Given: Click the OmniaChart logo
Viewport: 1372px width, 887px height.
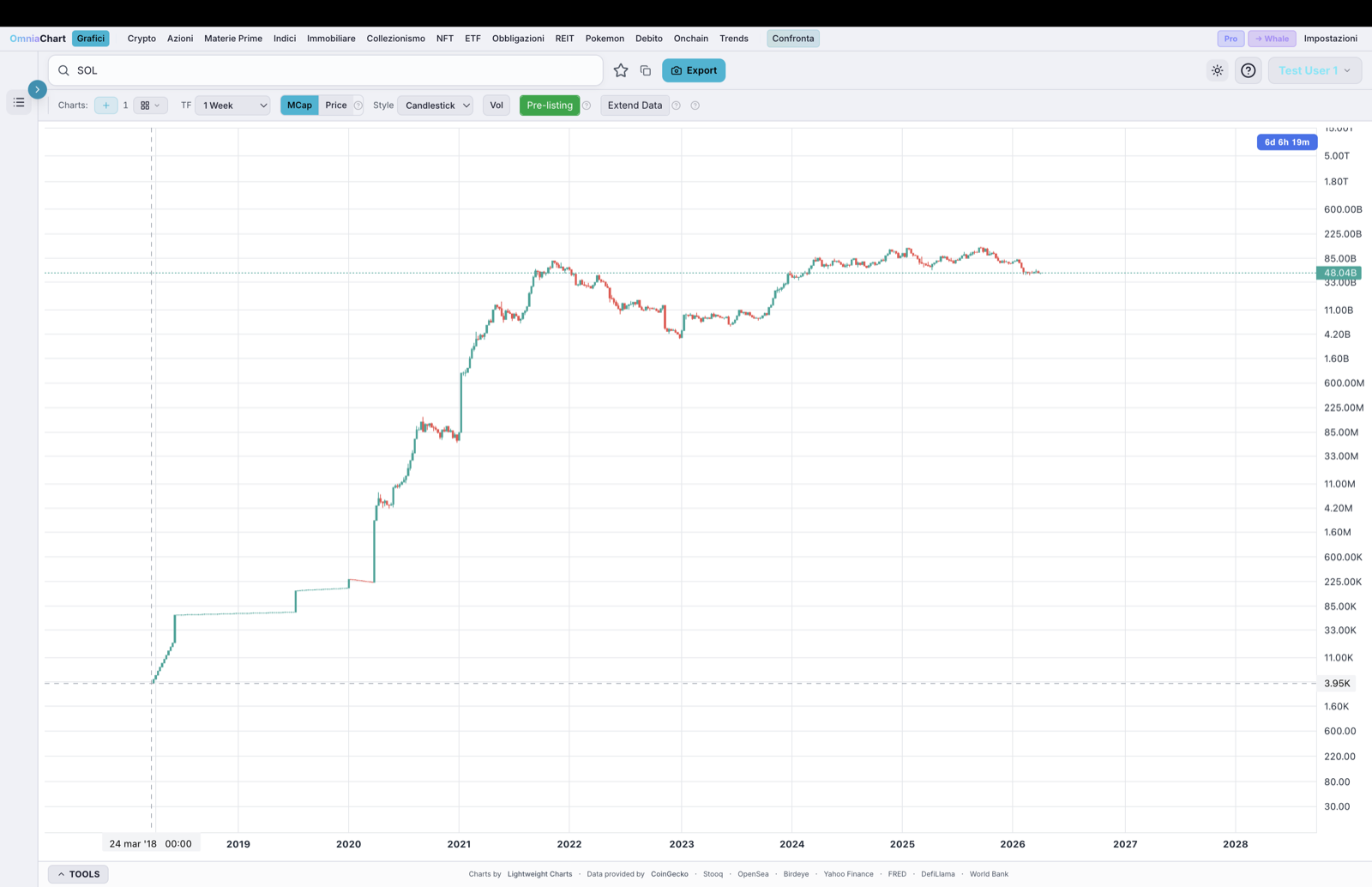Looking at the screenshot, I should [x=38, y=39].
